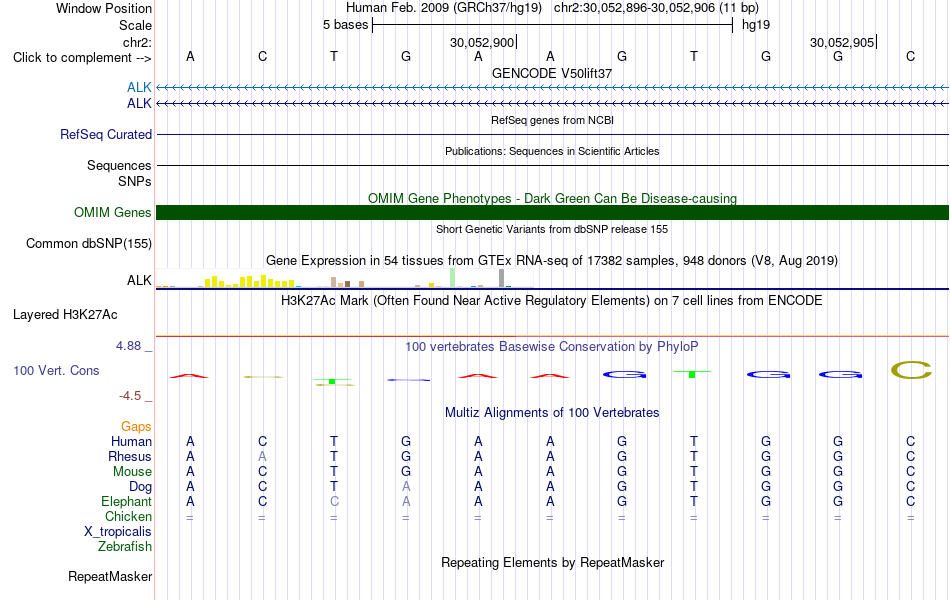This screenshot has width=950, height=600.
Task: Click the Scale label
Action: coord(135,25)
